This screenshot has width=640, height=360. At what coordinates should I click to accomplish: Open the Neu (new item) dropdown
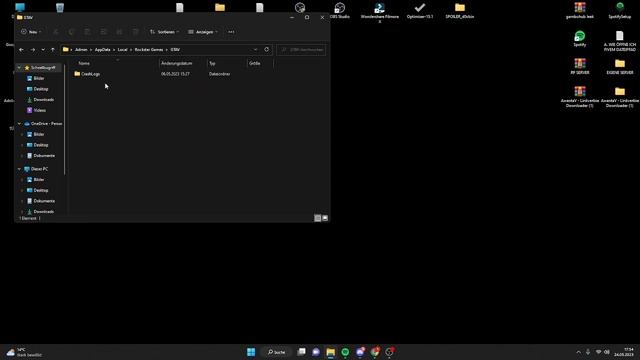click(x=31, y=32)
